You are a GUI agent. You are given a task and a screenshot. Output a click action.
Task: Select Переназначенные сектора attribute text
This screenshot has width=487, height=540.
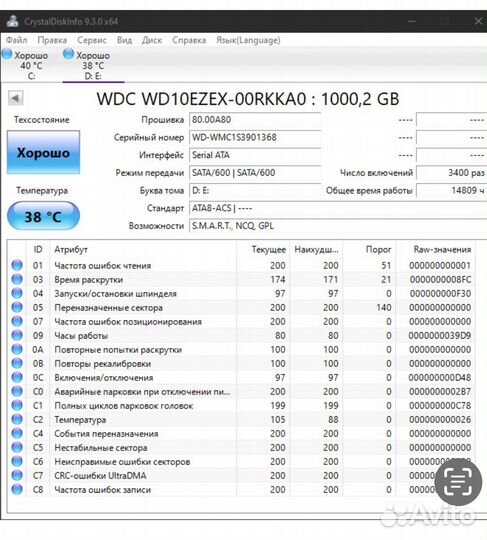(x=108, y=308)
